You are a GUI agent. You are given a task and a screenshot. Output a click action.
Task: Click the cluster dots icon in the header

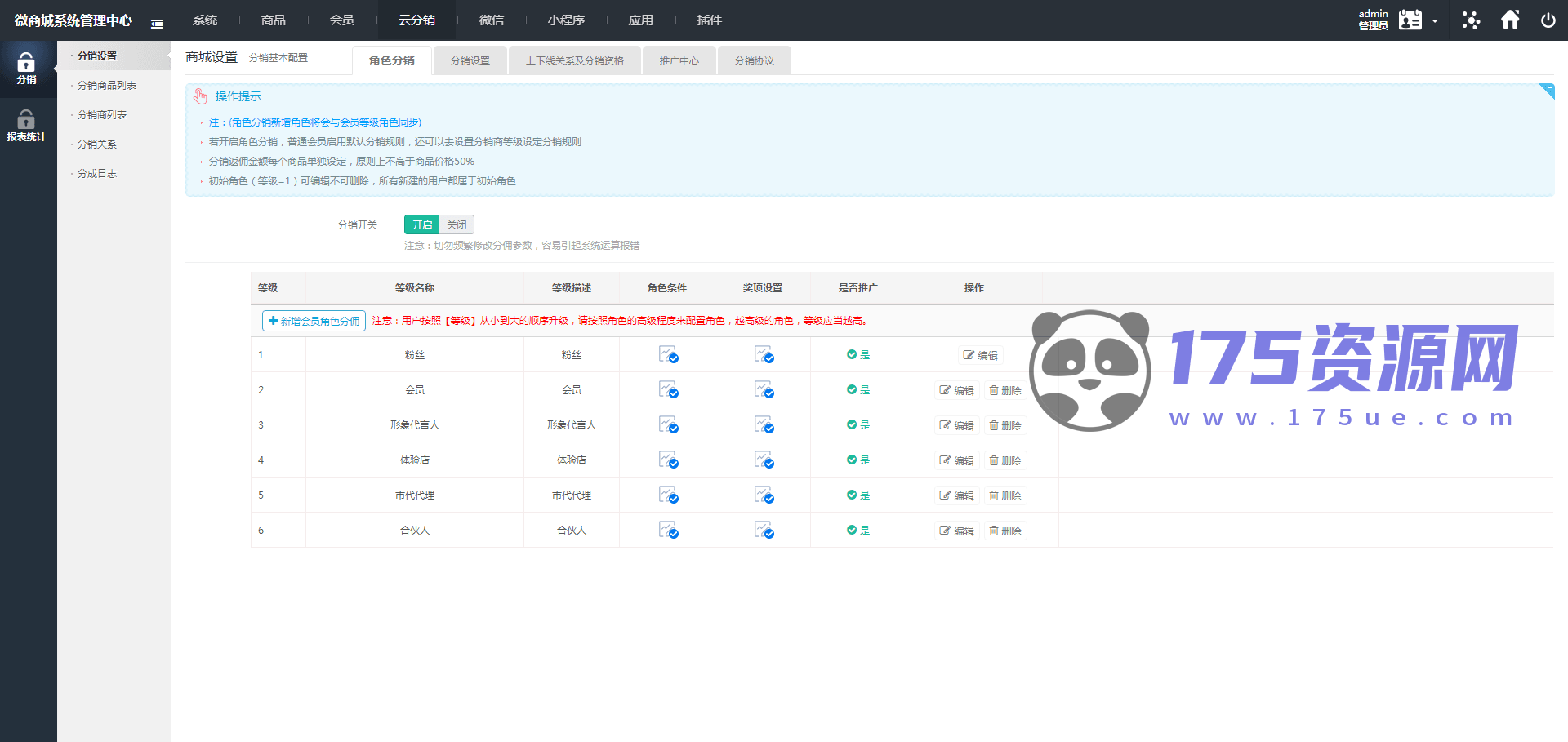pos(1471,20)
